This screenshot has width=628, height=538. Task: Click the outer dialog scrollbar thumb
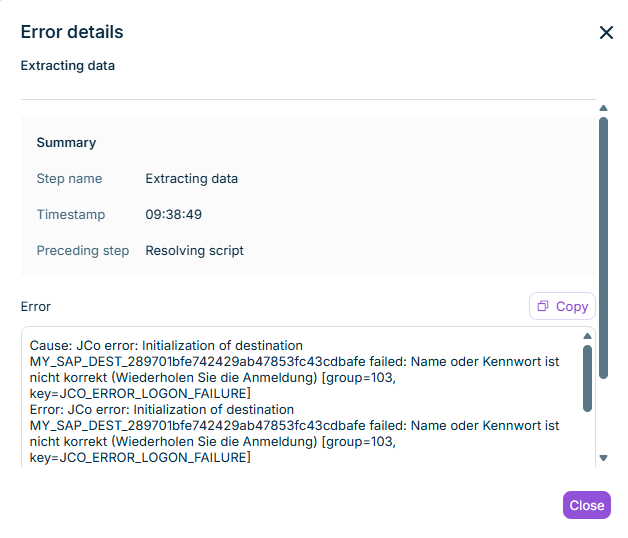(604, 248)
